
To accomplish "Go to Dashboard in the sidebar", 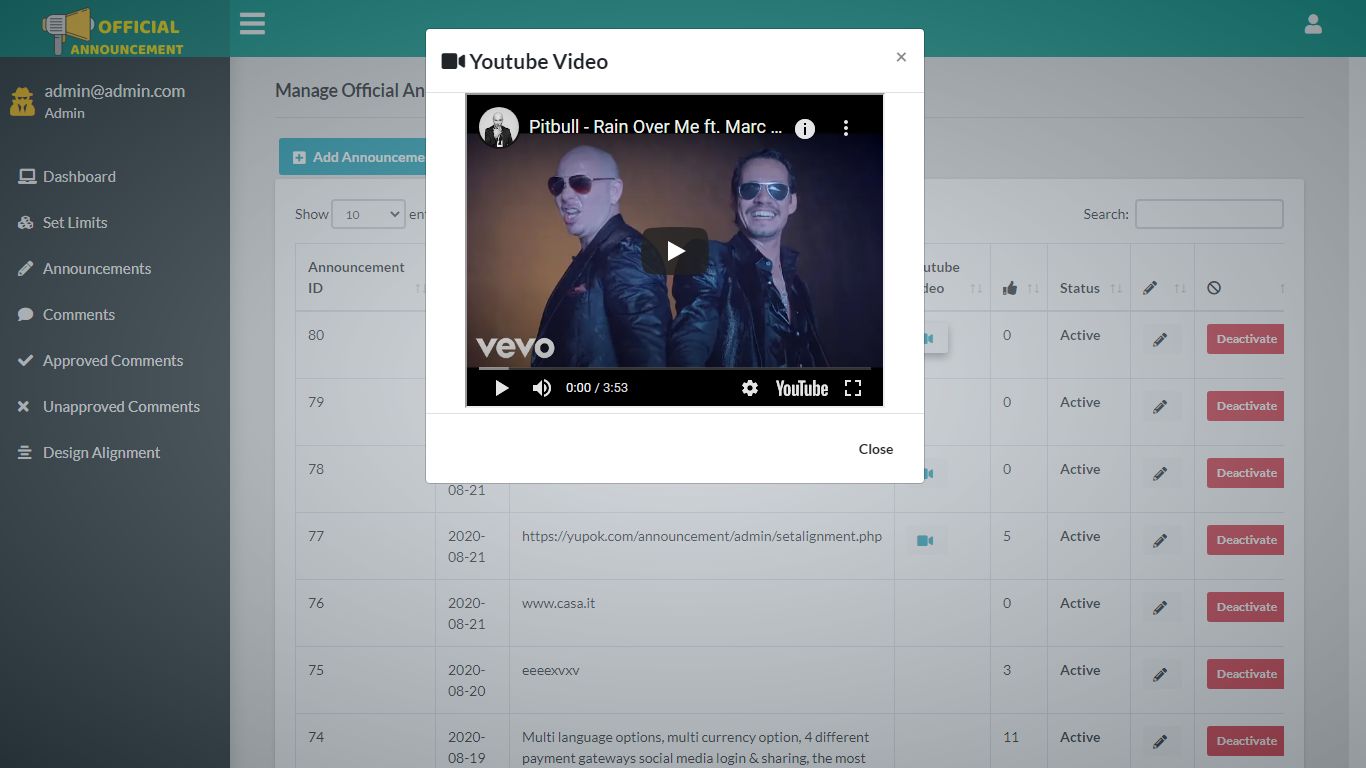I will click(x=78, y=176).
